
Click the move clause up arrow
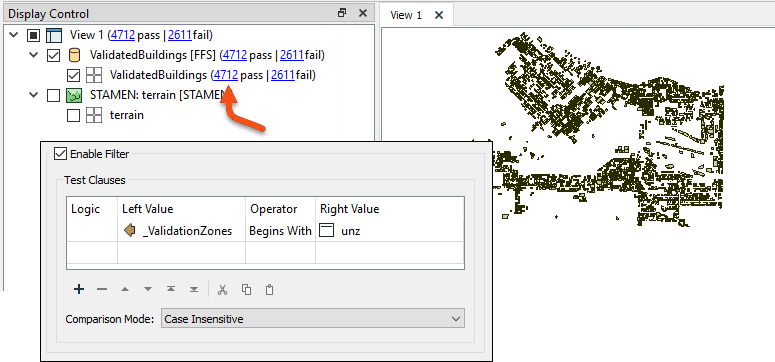pyautogui.click(x=125, y=289)
